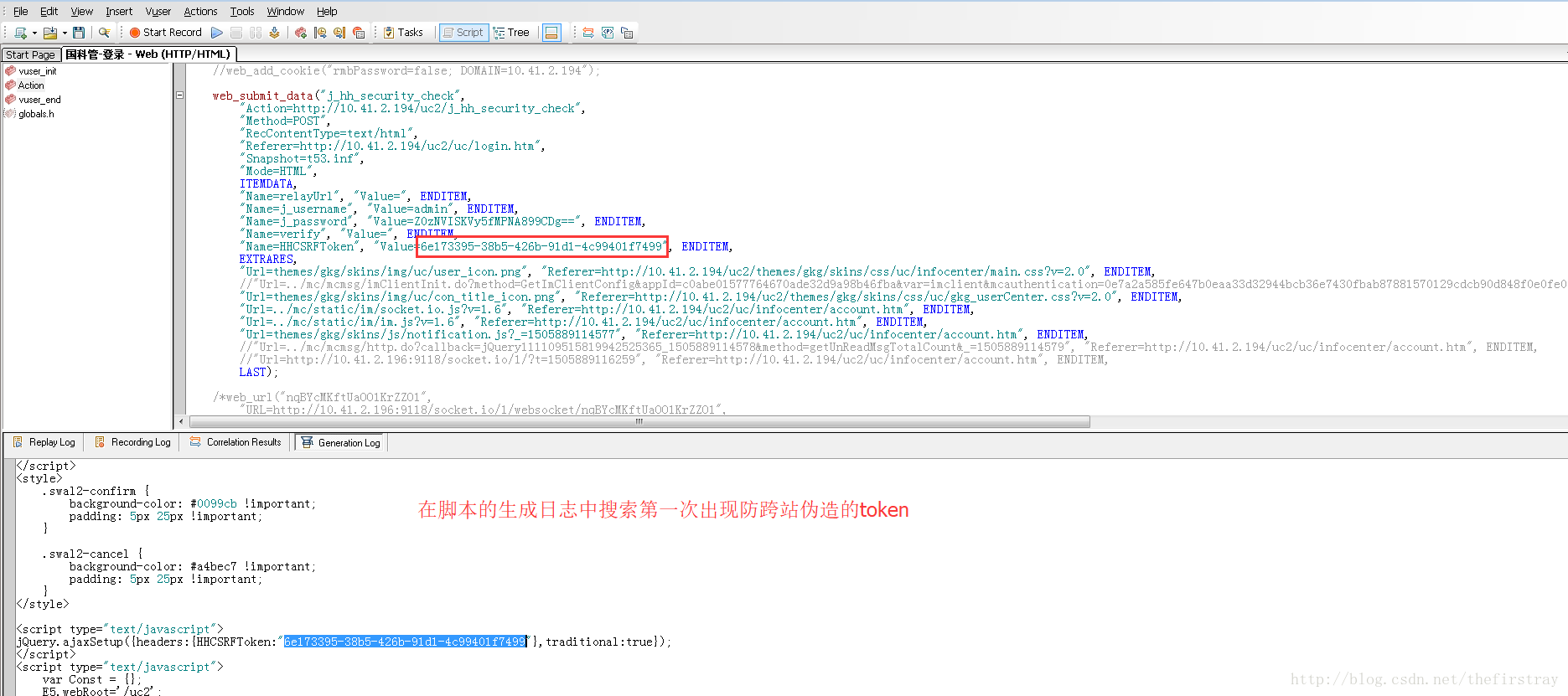Click the #0099cb color value in log
The width and height of the screenshot is (1568, 696).
214,503
